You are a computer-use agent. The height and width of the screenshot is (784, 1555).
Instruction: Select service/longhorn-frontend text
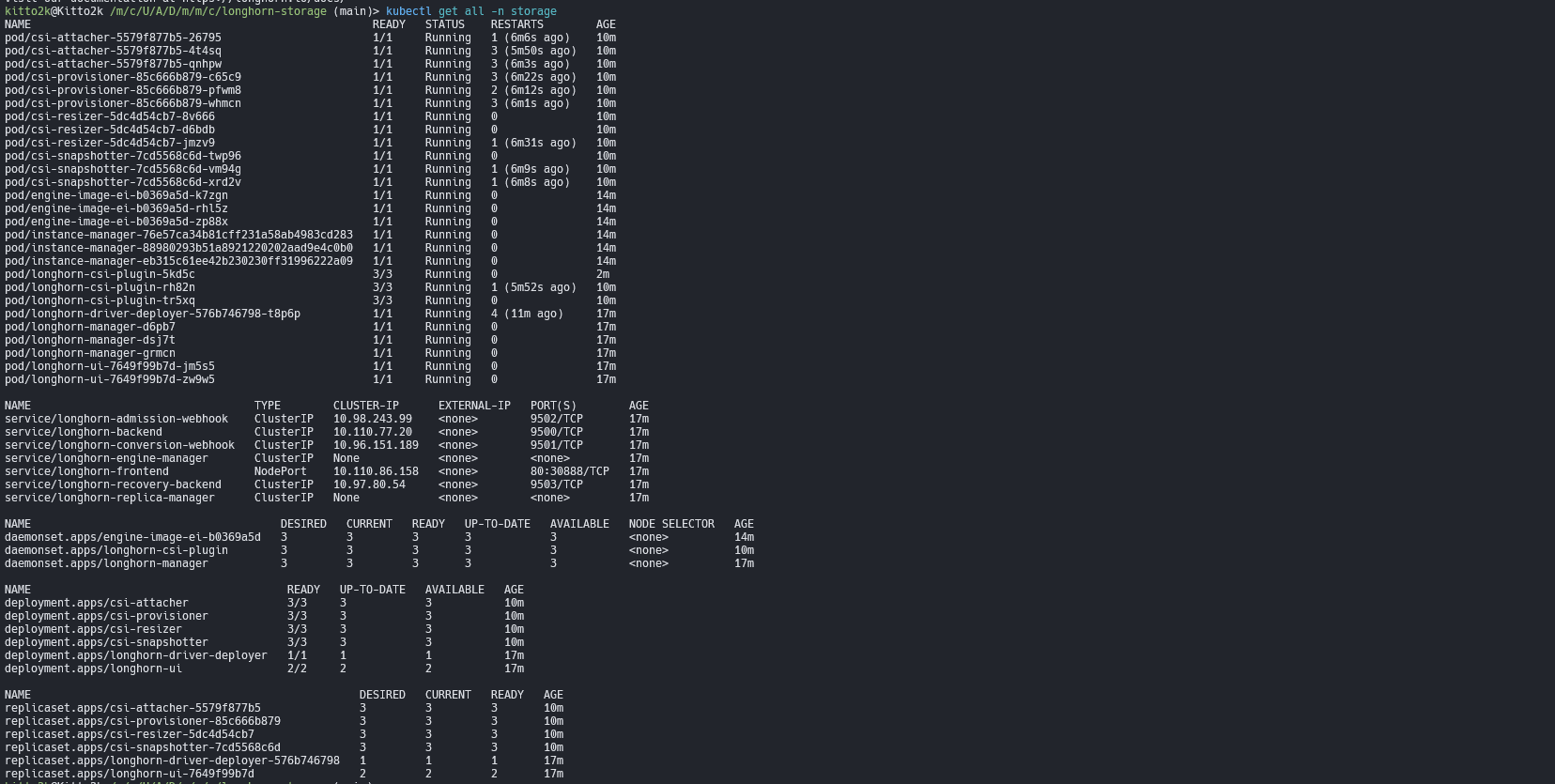point(86,471)
